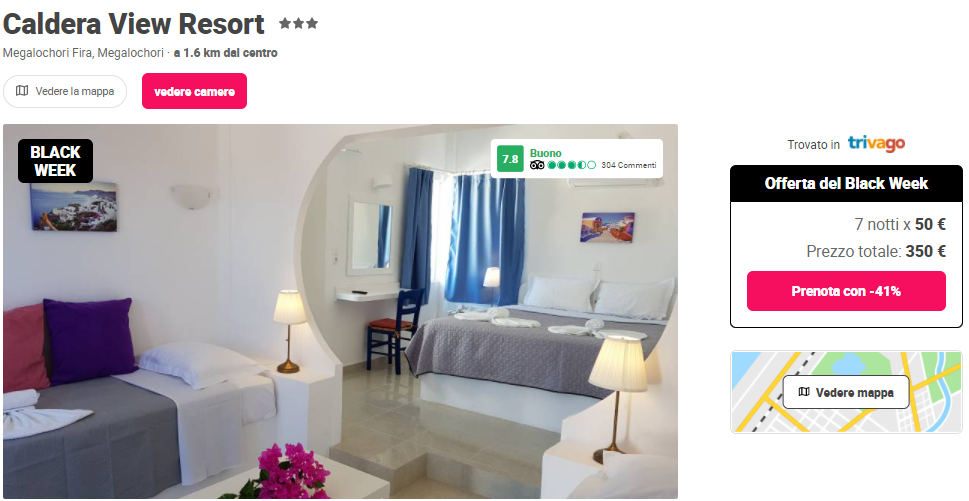The width and height of the screenshot is (969, 501).
Task: Click the Offerta del Black Week header
Action: tap(846, 183)
